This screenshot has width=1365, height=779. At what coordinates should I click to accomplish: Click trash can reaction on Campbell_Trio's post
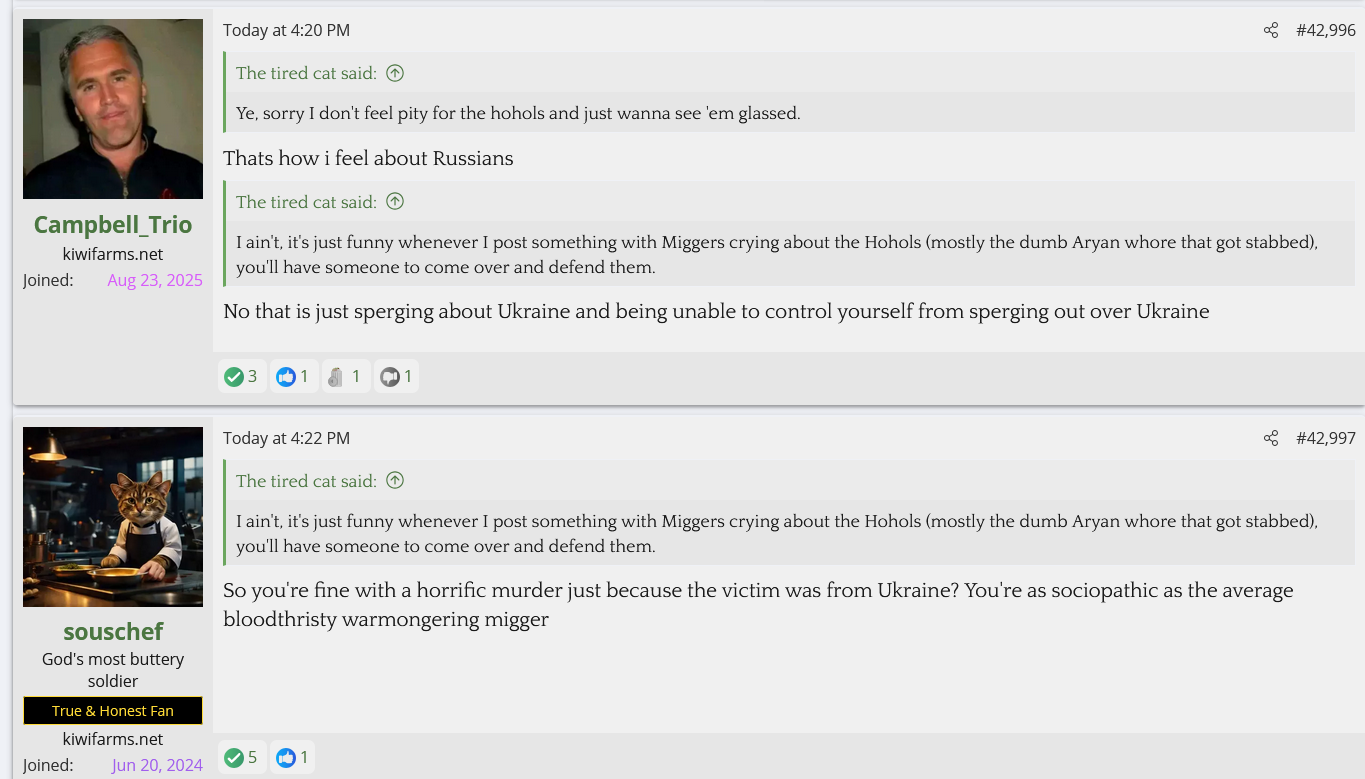tap(346, 376)
